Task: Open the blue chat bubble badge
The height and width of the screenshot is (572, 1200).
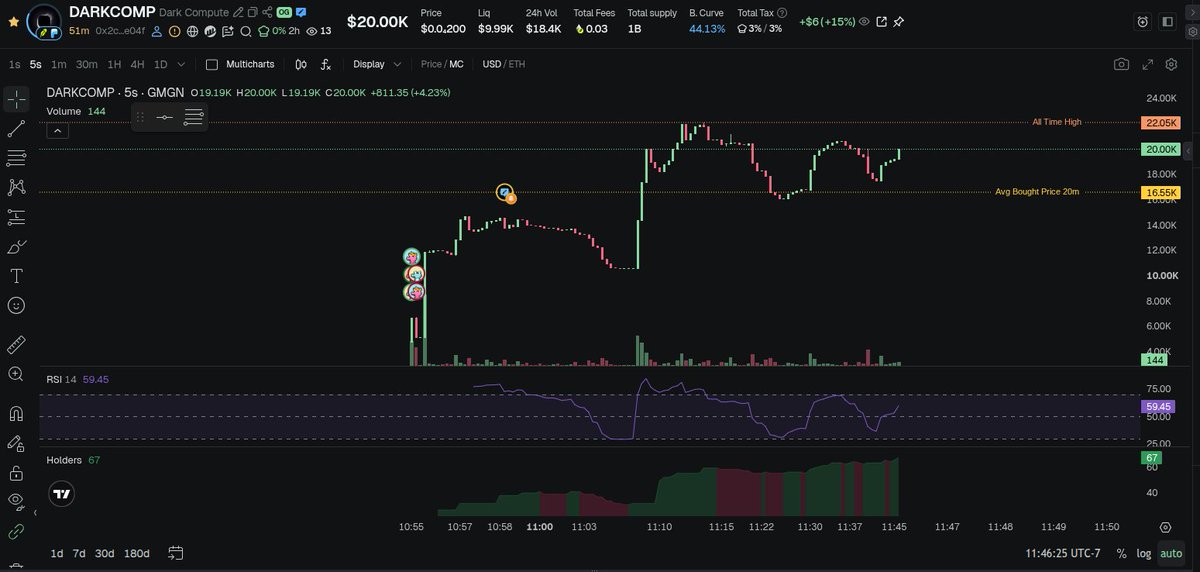Action: [301, 13]
